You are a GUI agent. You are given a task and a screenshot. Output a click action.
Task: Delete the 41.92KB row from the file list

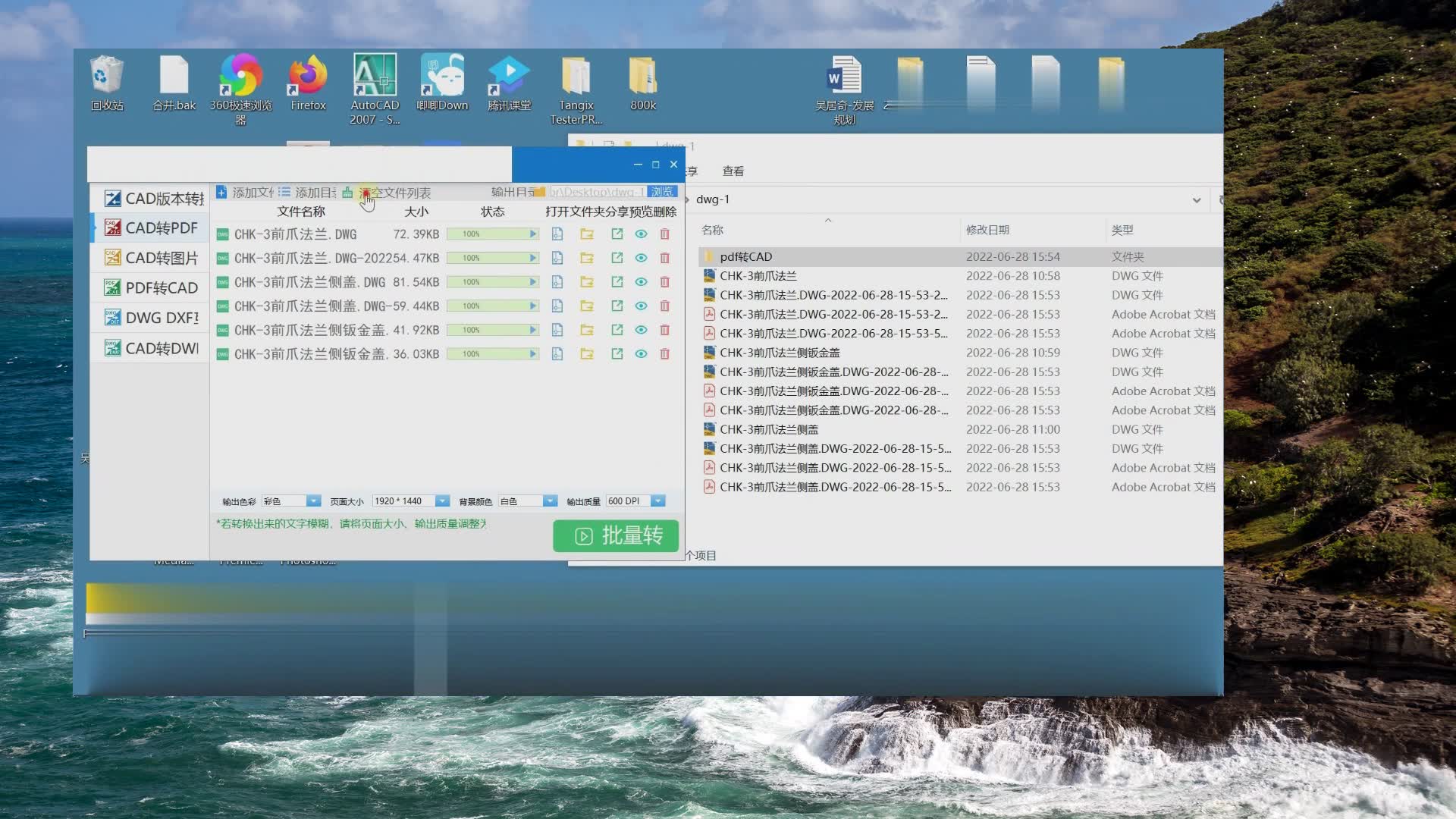[x=665, y=331]
